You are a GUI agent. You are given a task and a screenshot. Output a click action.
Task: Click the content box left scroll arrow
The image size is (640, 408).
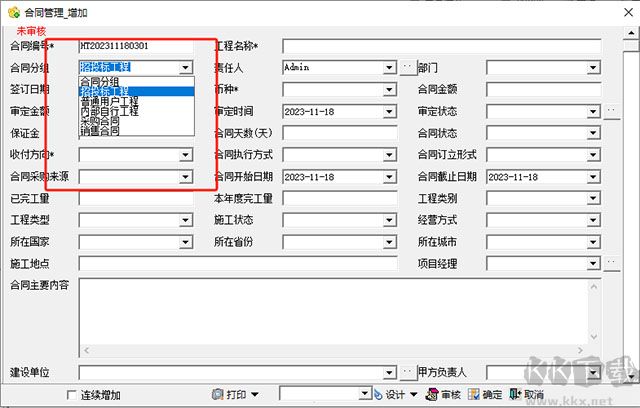click(87, 350)
